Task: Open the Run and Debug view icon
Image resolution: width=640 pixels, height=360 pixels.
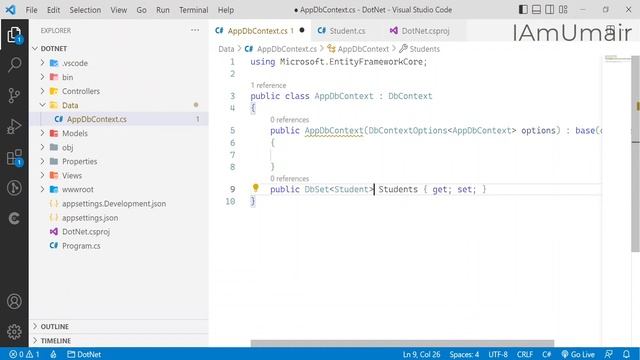Action: pos(14,127)
